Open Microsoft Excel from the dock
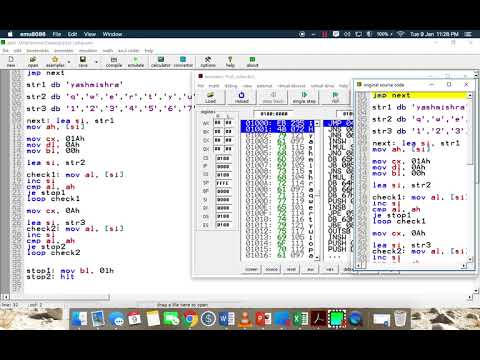Viewport: 480px width, 360px height. [x=300, y=319]
